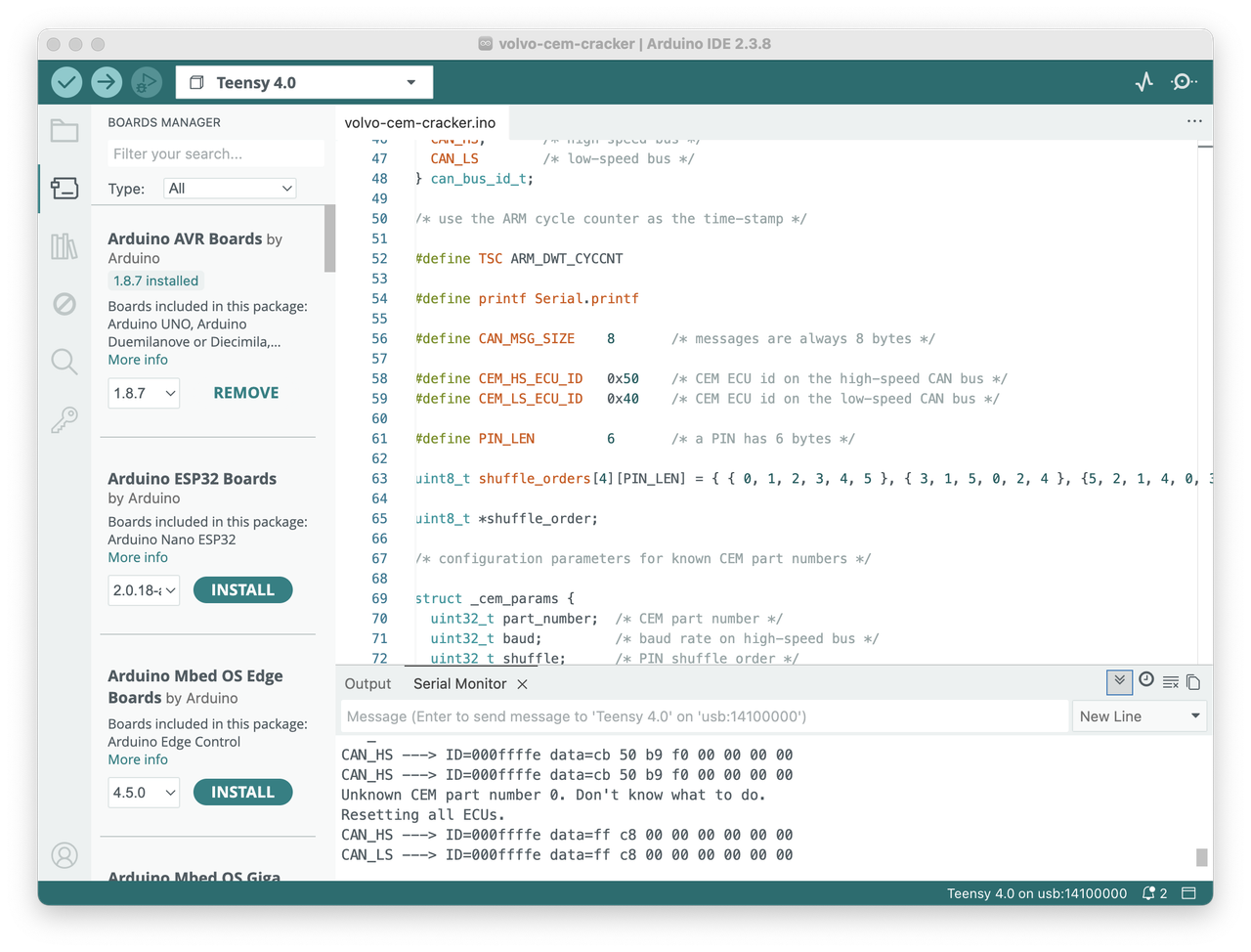This screenshot has height=952, width=1251.
Task: Click the BOARDS MANAGER panel heading
Action: pos(164,122)
